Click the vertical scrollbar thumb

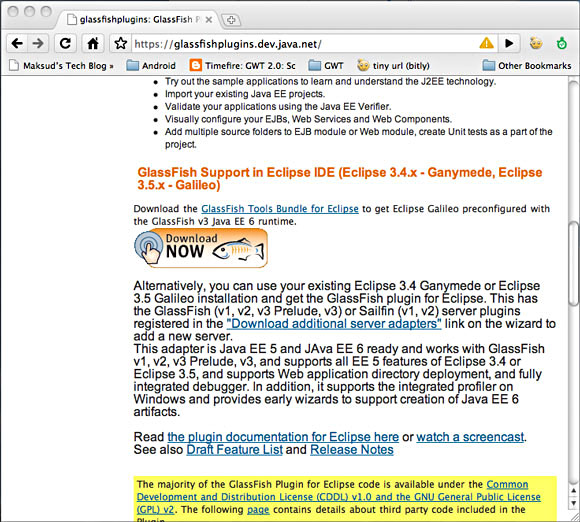574,263
